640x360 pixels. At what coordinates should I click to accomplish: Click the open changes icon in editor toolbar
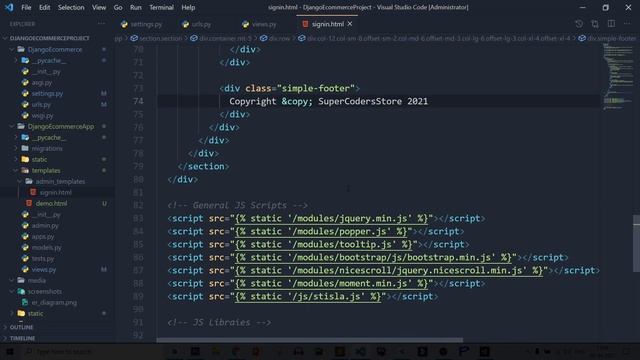point(595,24)
